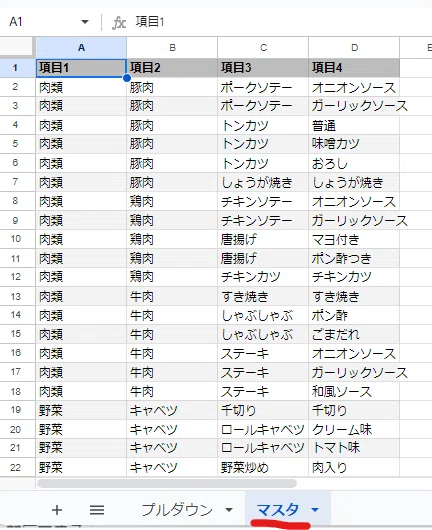Expand the Name box dropdown arrow
The height and width of the screenshot is (530, 432).
[85, 22]
